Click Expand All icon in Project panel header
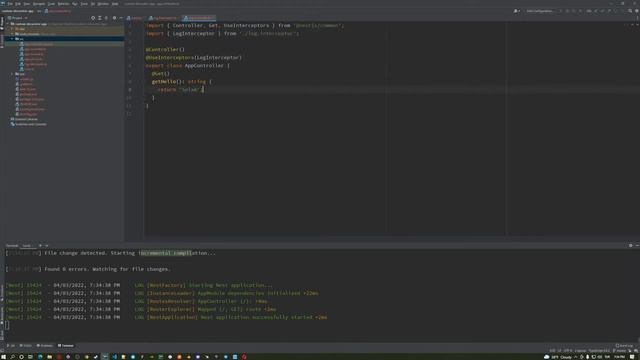The height and width of the screenshot is (360, 640). (x=100, y=18)
